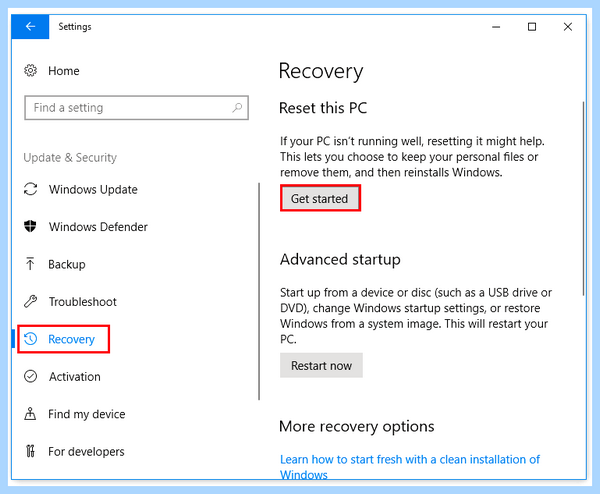Viewport: 600px width, 494px height.
Task: Select Backup in the sidebar
Action: coord(67,264)
